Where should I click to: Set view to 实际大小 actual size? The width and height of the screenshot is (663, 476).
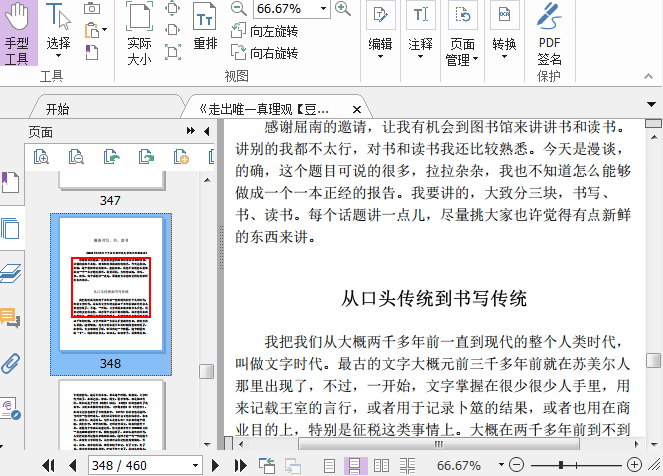pyautogui.click(x=139, y=33)
